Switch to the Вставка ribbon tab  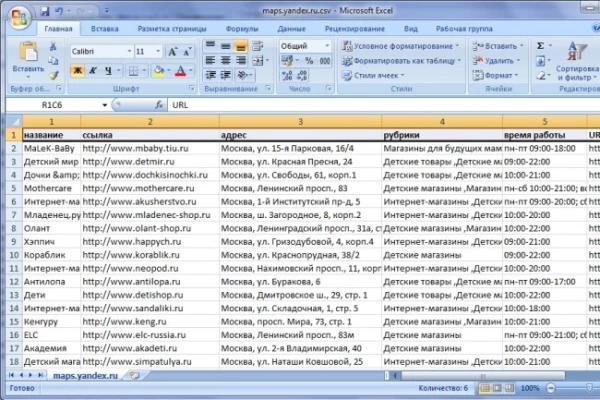tap(105, 29)
